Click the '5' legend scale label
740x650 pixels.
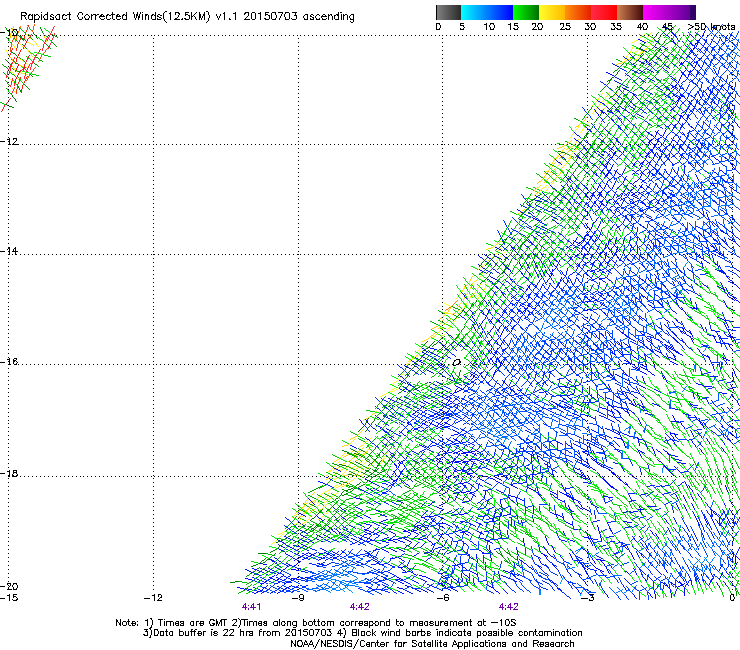(462, 27)
